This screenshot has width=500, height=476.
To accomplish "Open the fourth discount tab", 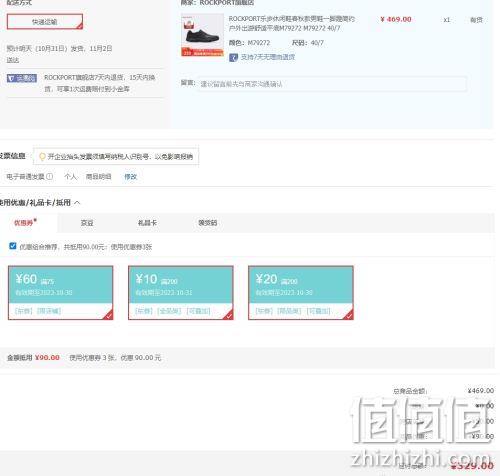I will tap(207, 223).
